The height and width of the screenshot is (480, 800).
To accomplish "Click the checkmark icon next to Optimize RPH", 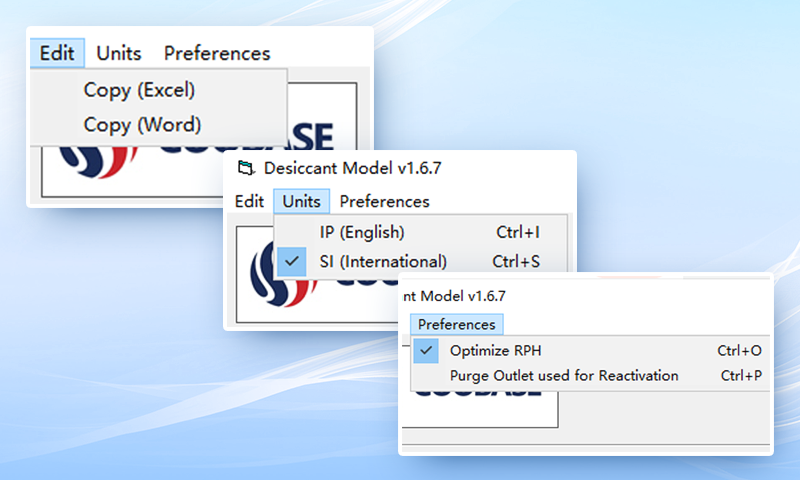I will (427, 350).
